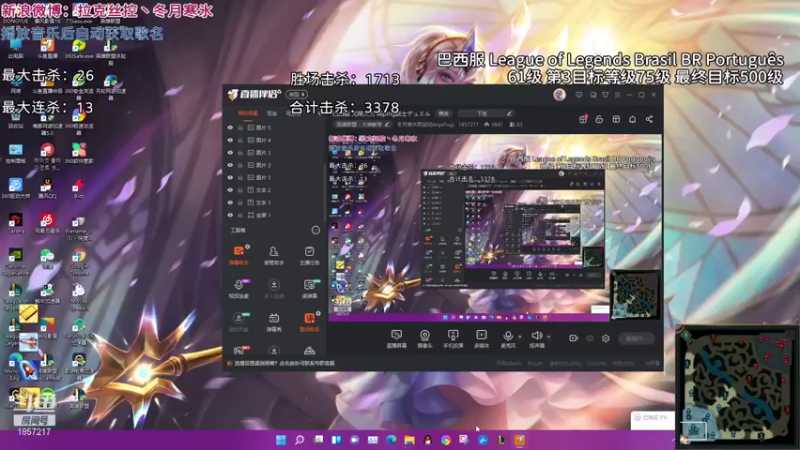Switch to the second scene tab
The image size is (800, 450).
click(x=272, y=113)
